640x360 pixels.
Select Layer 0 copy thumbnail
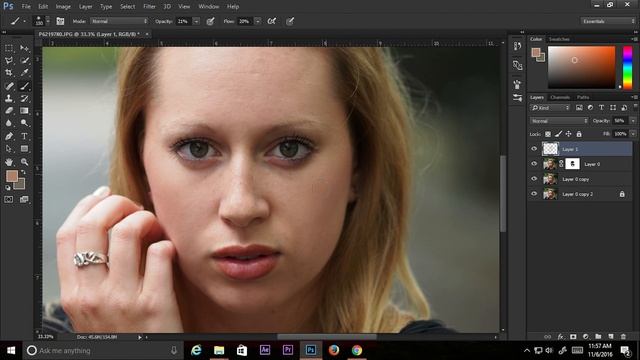[x=550, y=179]
